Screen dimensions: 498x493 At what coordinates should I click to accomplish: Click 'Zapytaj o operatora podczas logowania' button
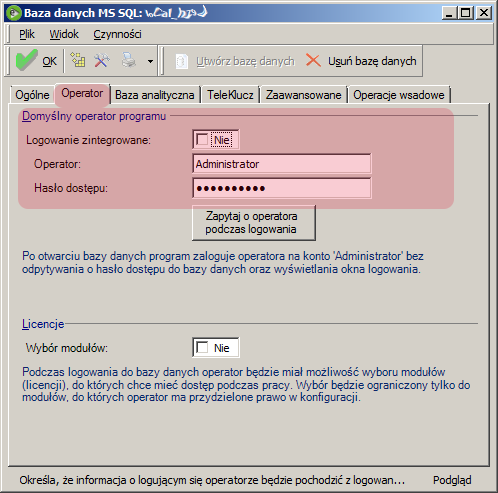(254, 223)
